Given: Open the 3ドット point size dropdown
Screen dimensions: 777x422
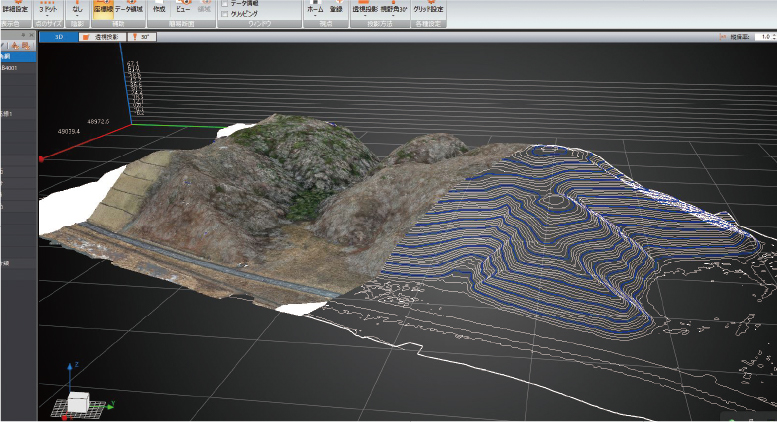Looking at the screenshot, I should [48, 9].
